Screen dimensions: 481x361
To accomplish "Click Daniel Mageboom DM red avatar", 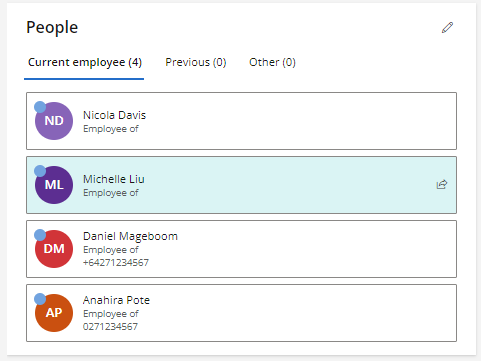I will click(x=54, y=249).
